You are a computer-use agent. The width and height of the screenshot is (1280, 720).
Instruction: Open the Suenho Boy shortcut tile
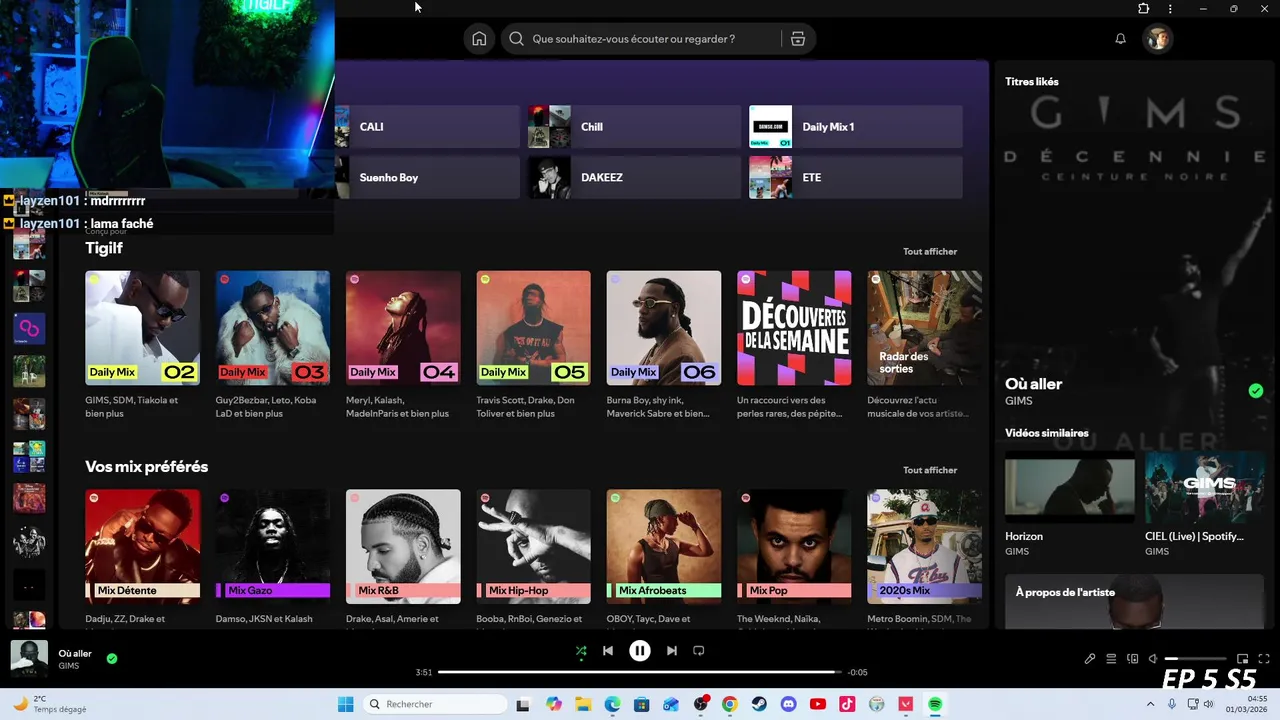428,177
